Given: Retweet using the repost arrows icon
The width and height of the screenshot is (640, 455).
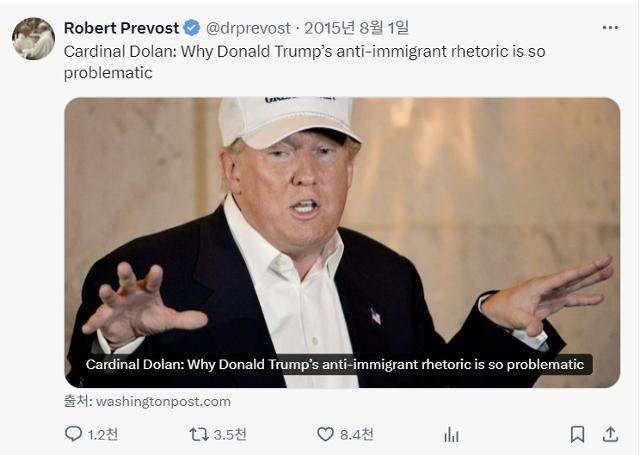Looking at the screenshot, I should click(x=199, y=434).
